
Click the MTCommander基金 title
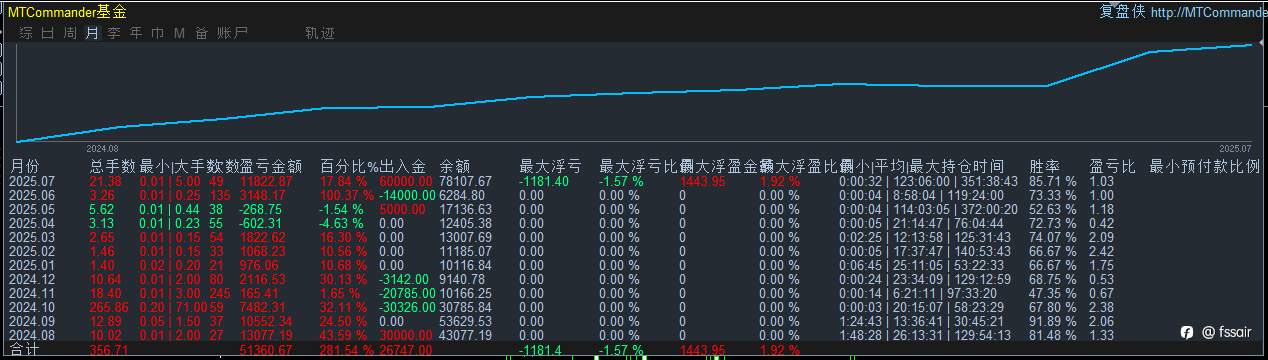66,12
